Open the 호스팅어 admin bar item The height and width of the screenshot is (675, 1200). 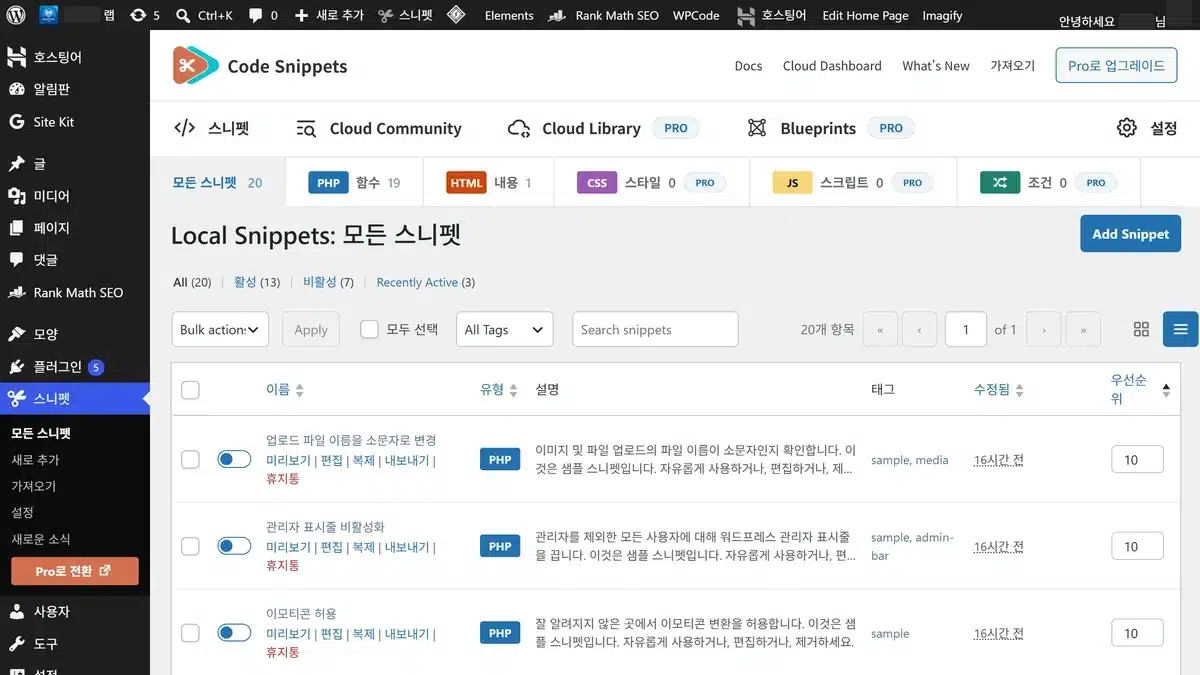(771, 15)
